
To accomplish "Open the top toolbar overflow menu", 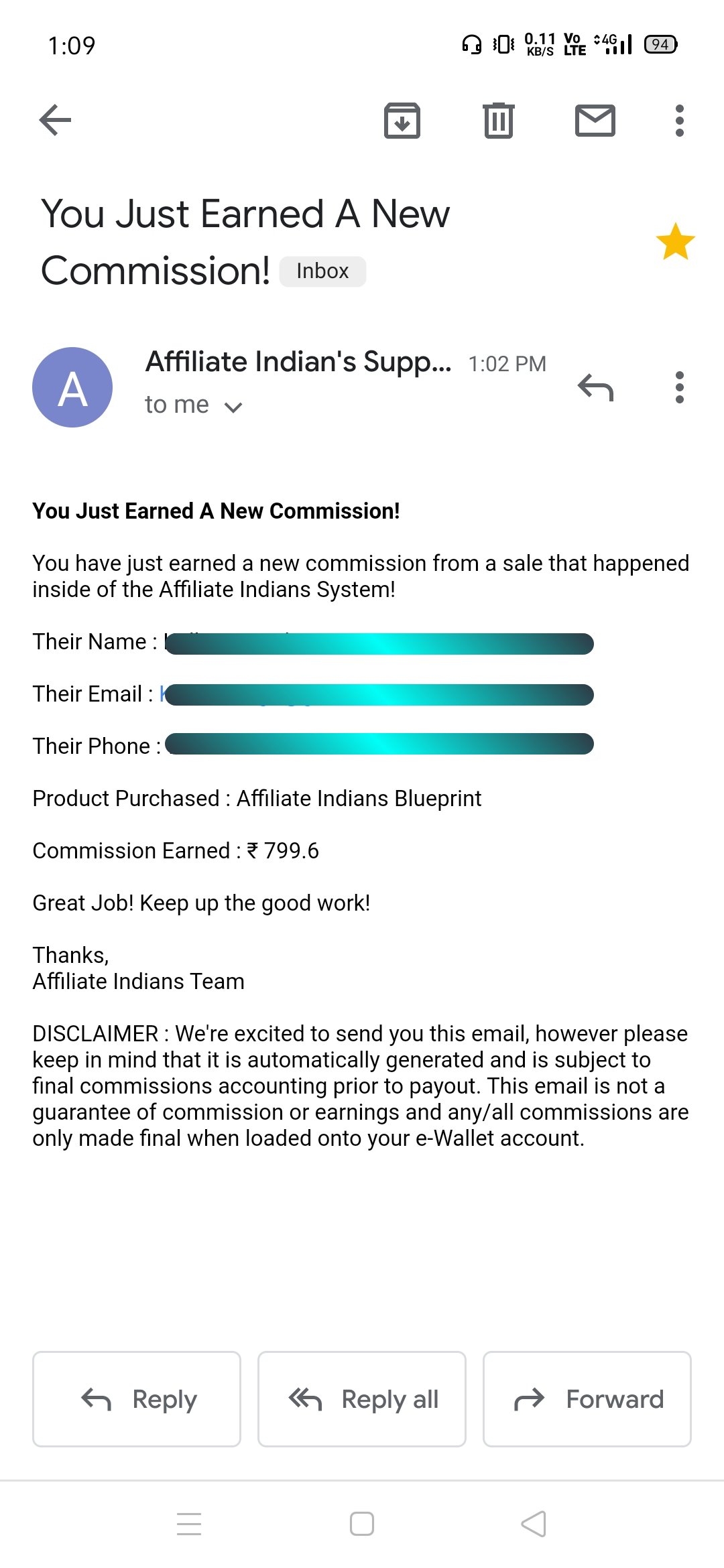I will tap(679, 121).
